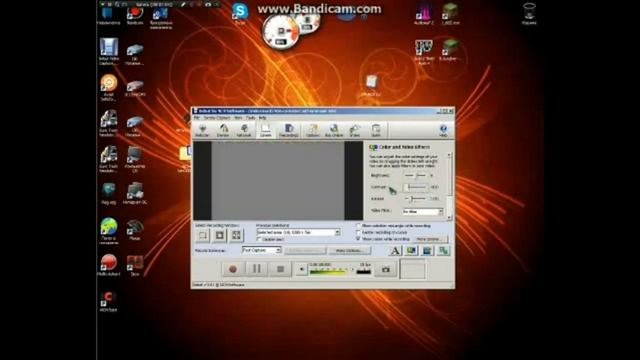Open Debut Video Capture desktop shortcut
640x360 pixels.
(x=109, y=51)
